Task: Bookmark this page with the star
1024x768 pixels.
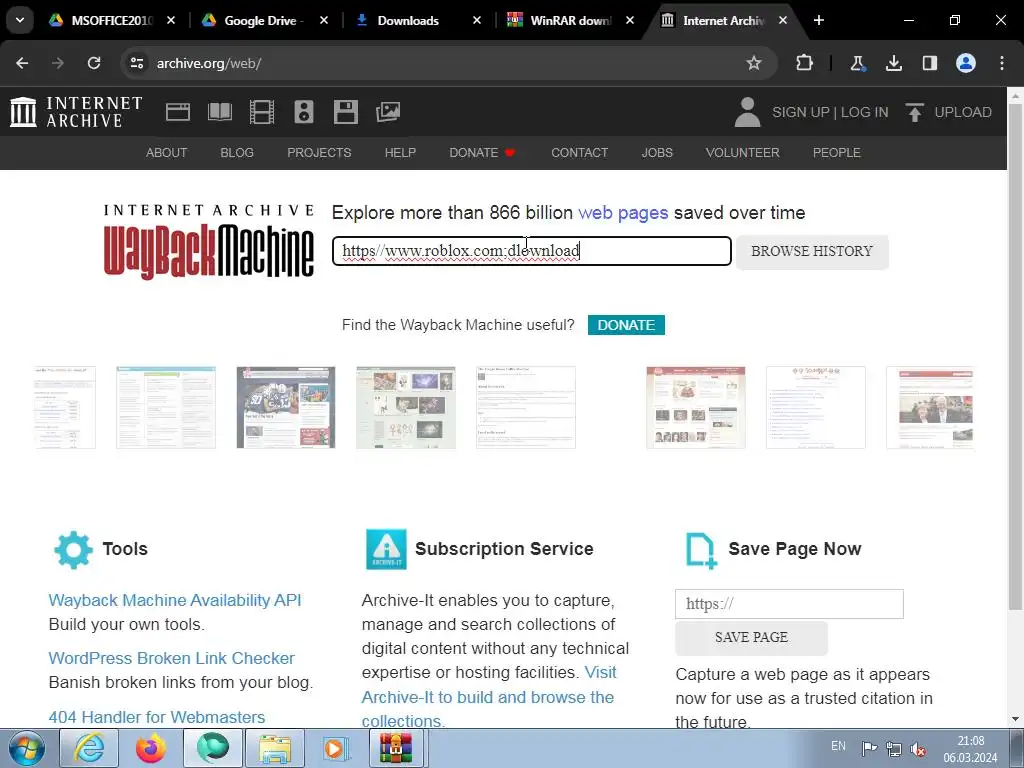Action: point(754,63)
